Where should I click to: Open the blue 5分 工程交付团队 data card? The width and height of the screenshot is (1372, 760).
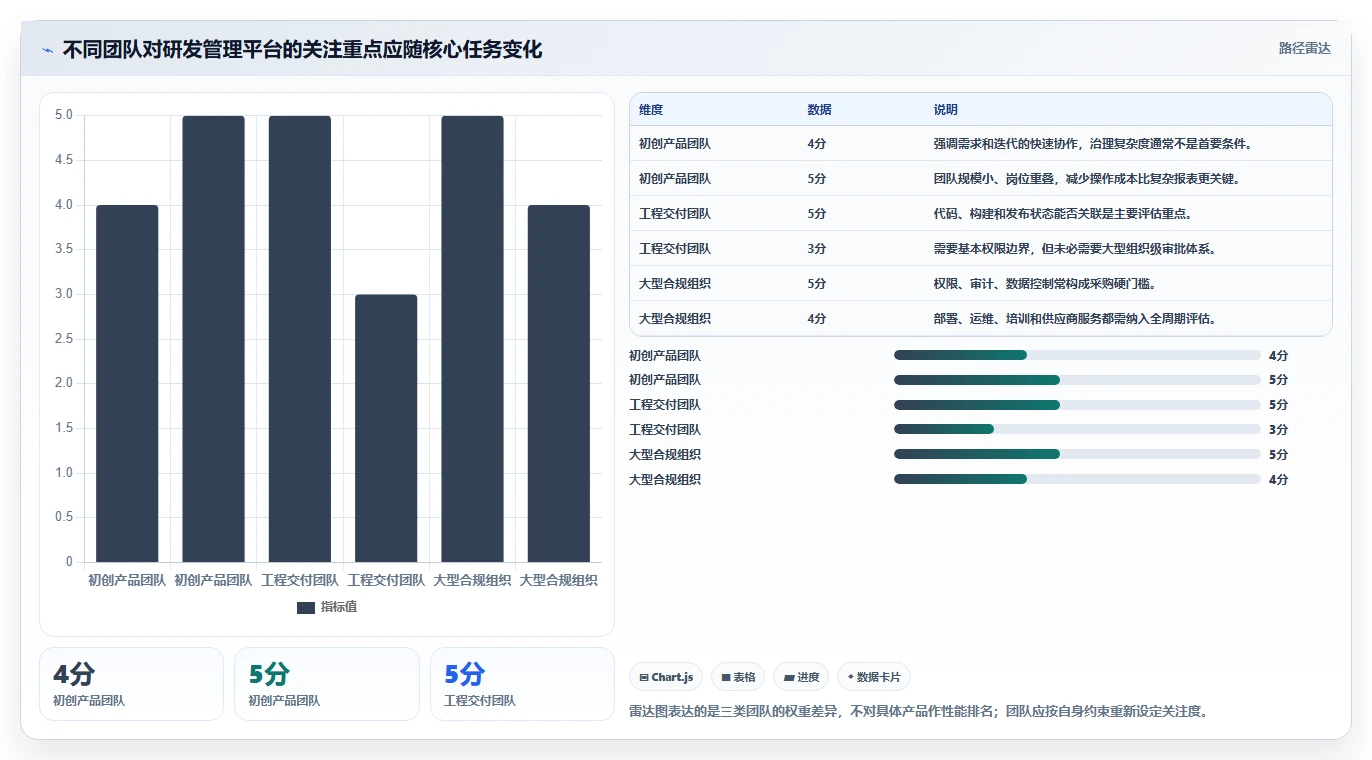522,684
